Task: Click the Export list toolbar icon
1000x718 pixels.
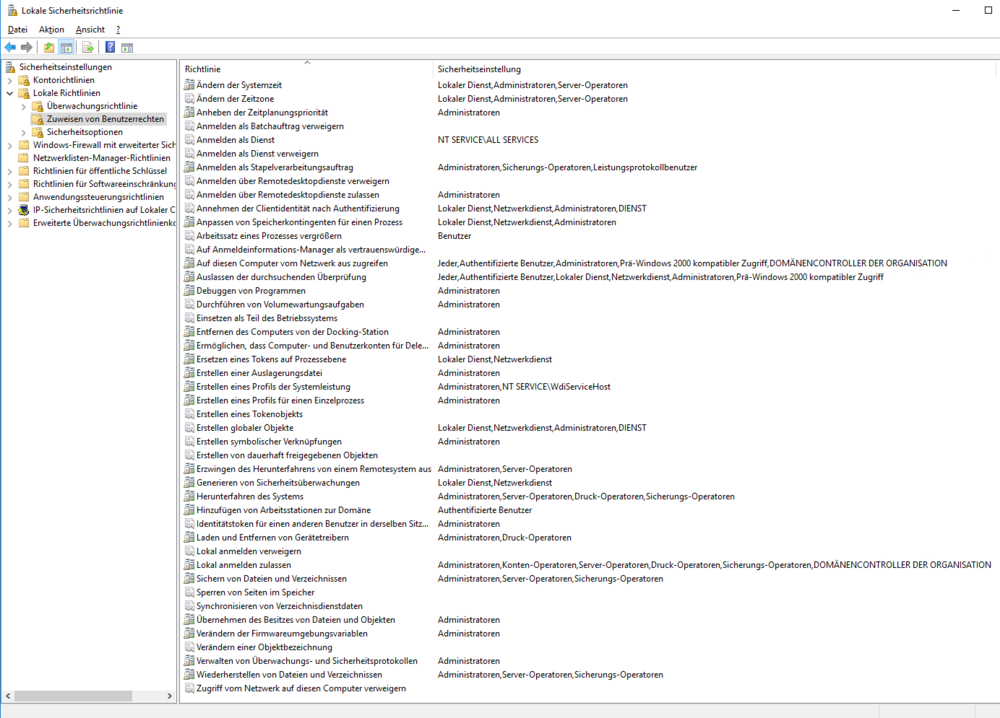Action: point(88,47)
